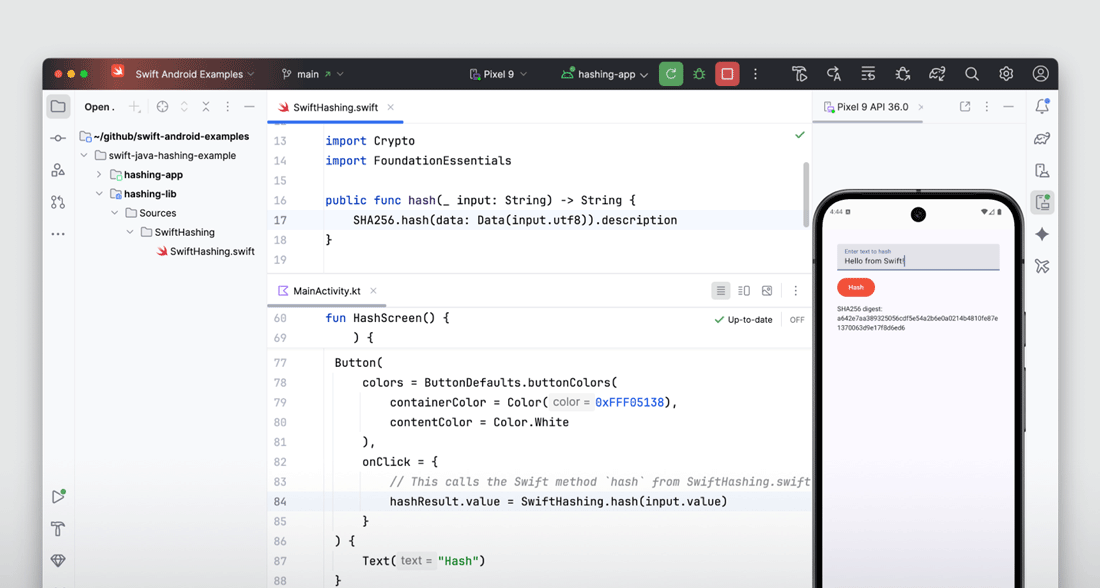This screenshot has height=588, width=1100.
Task: Rerun hashing-app with the green reload button
Action: click(671, 74)
